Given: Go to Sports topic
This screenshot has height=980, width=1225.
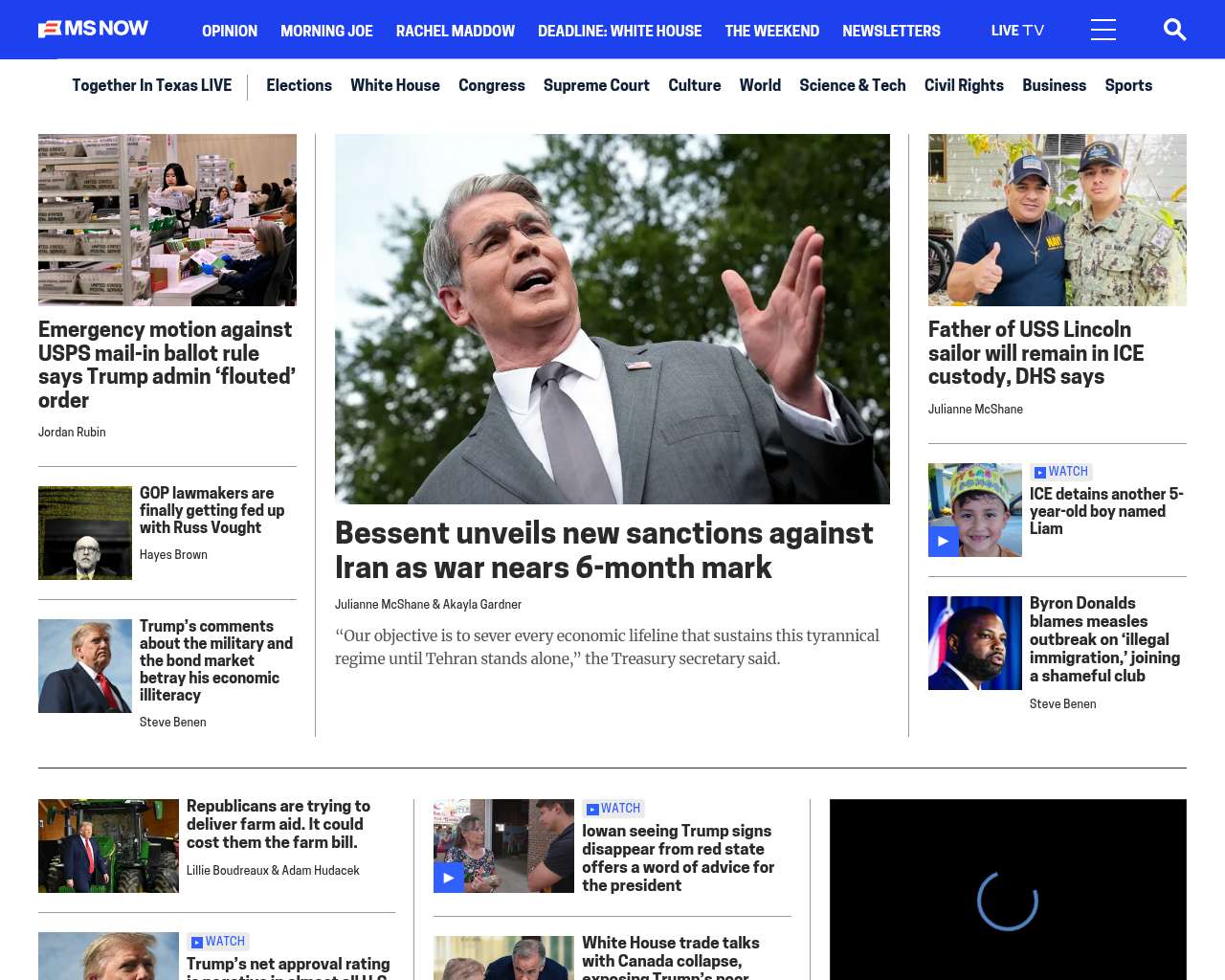Looking at the screenshot, I should (1128, 85).
